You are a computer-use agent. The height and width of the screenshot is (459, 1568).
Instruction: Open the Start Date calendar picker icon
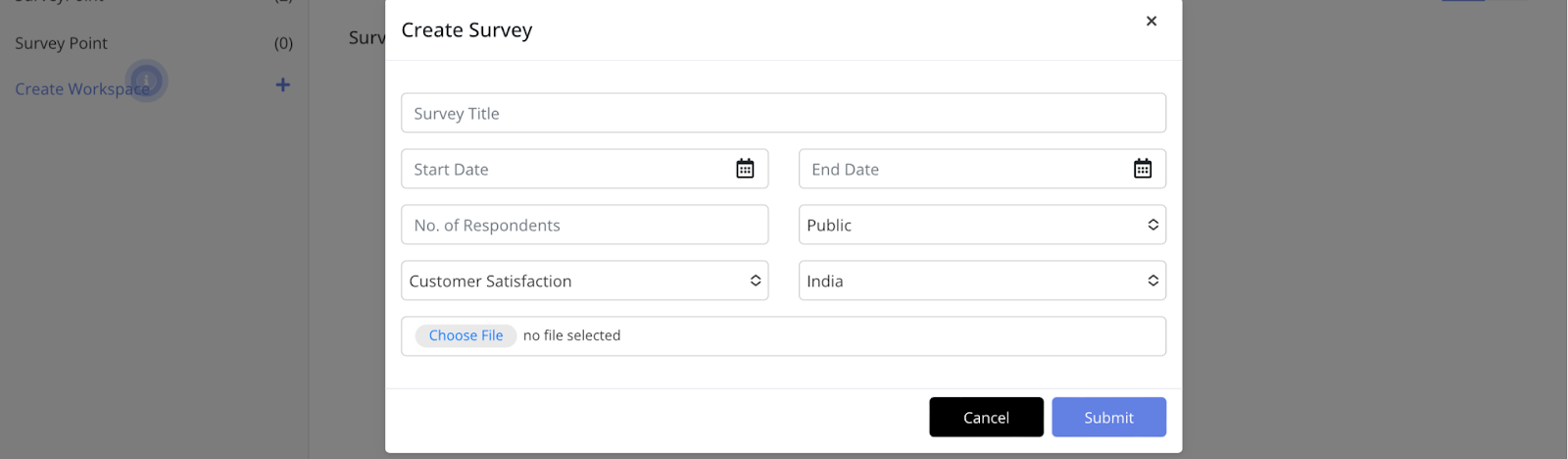coord(745,169)
